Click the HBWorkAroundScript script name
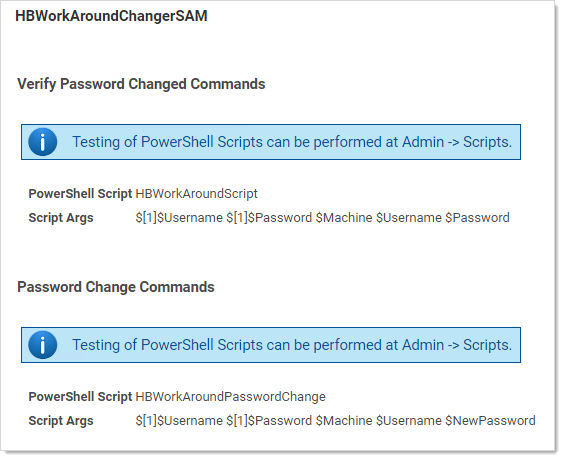The height and width of the screenshot is (459, 563). (x=196, y=194)
